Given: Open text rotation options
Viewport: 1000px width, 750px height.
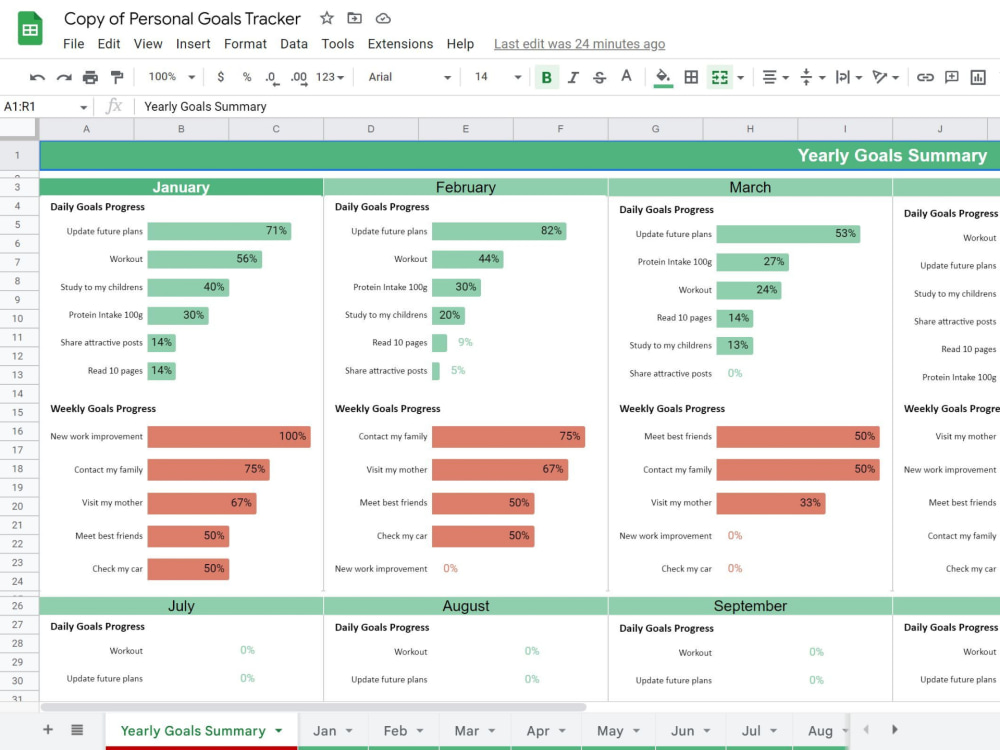Looking at the screenshot, I should coord(886,77).
